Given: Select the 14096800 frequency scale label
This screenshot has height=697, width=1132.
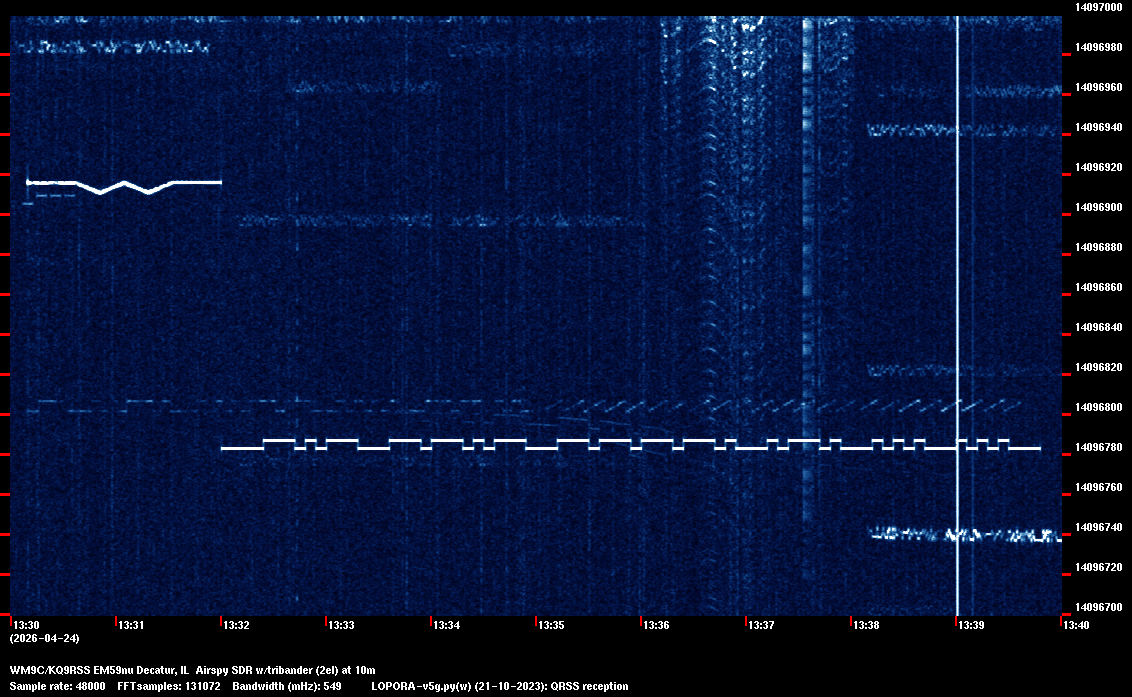Looking at the screenshot, I should click(1097, 407).
